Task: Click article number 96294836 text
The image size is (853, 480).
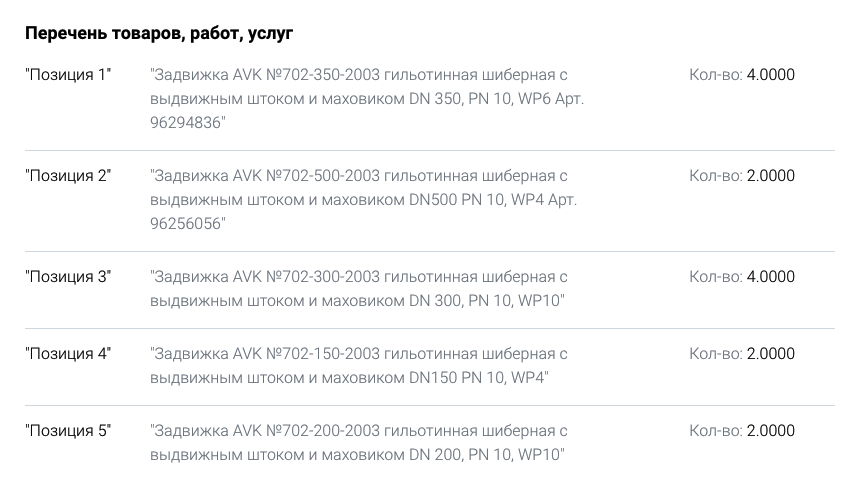Action: [186, 122]
